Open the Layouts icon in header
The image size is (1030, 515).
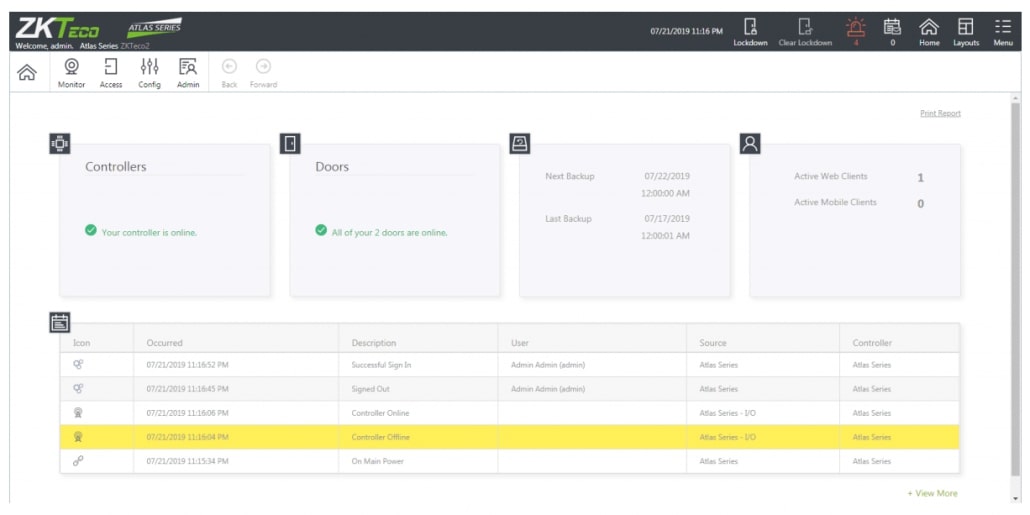965,28
